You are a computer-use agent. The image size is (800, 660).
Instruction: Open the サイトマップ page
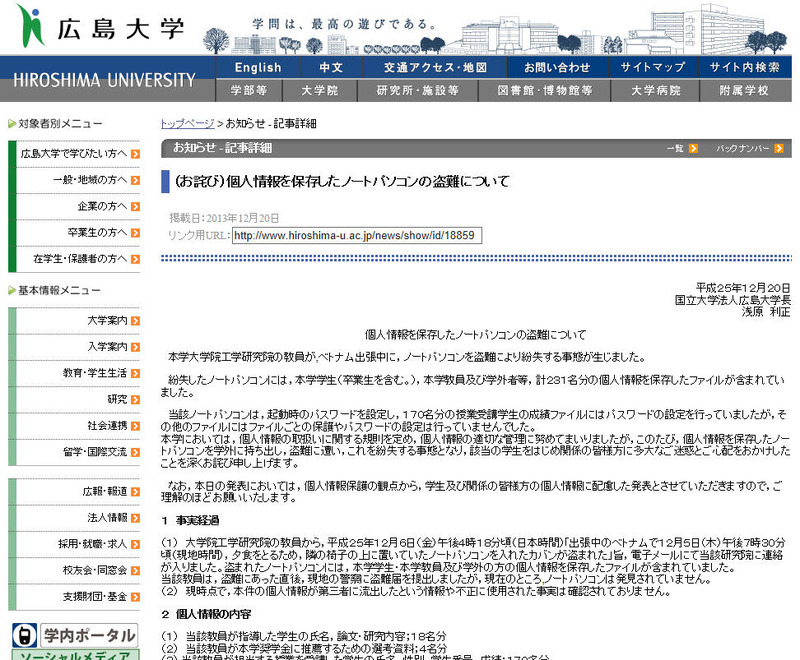(653, 68)
